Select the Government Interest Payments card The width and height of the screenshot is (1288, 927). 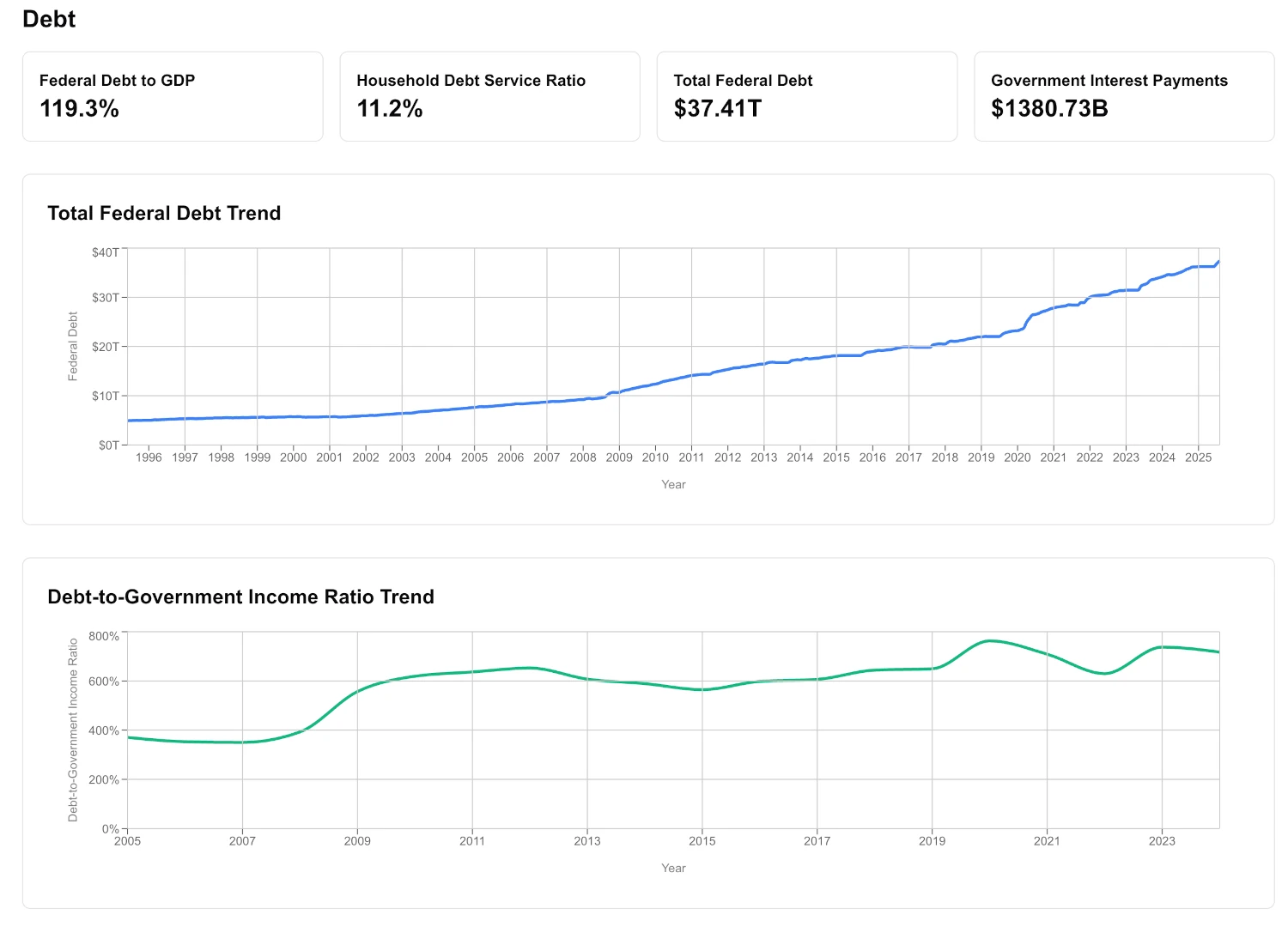click(x=1123, y=95)
